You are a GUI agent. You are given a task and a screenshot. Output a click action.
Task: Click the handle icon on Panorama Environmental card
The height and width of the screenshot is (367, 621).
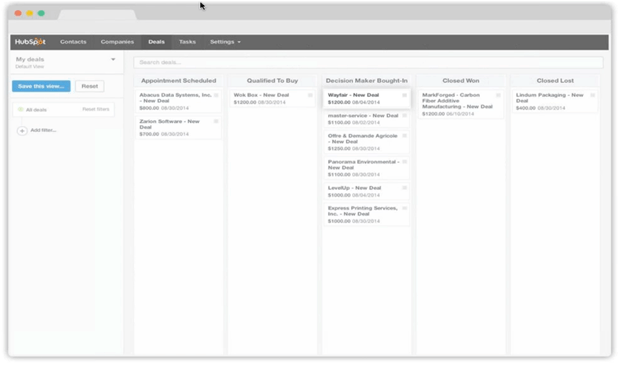pyautogui.click(x=405, y=162)
